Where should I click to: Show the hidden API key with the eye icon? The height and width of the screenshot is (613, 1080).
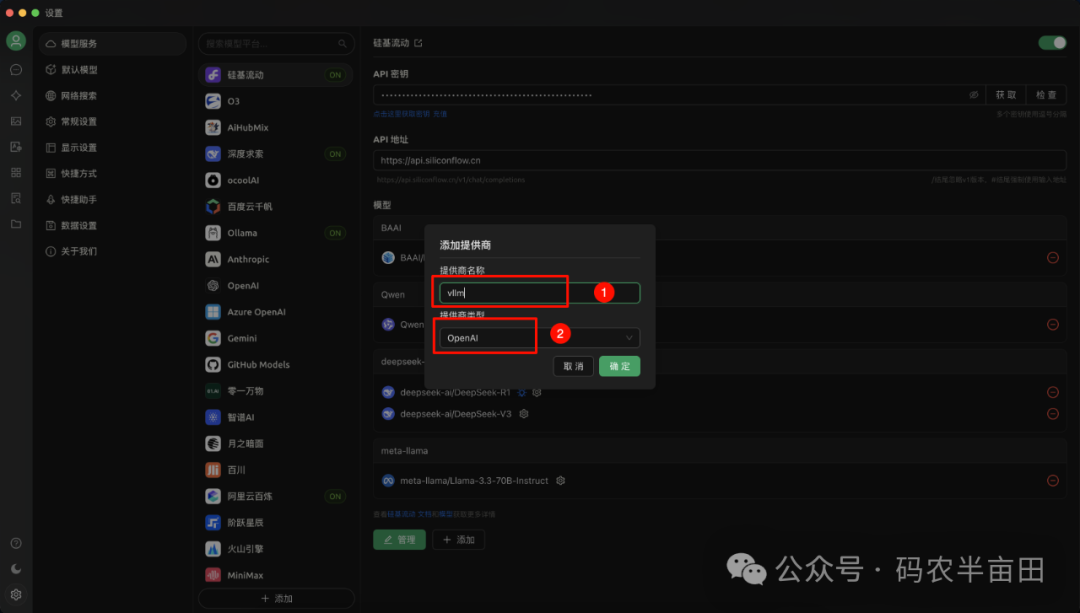coord(973,95)
